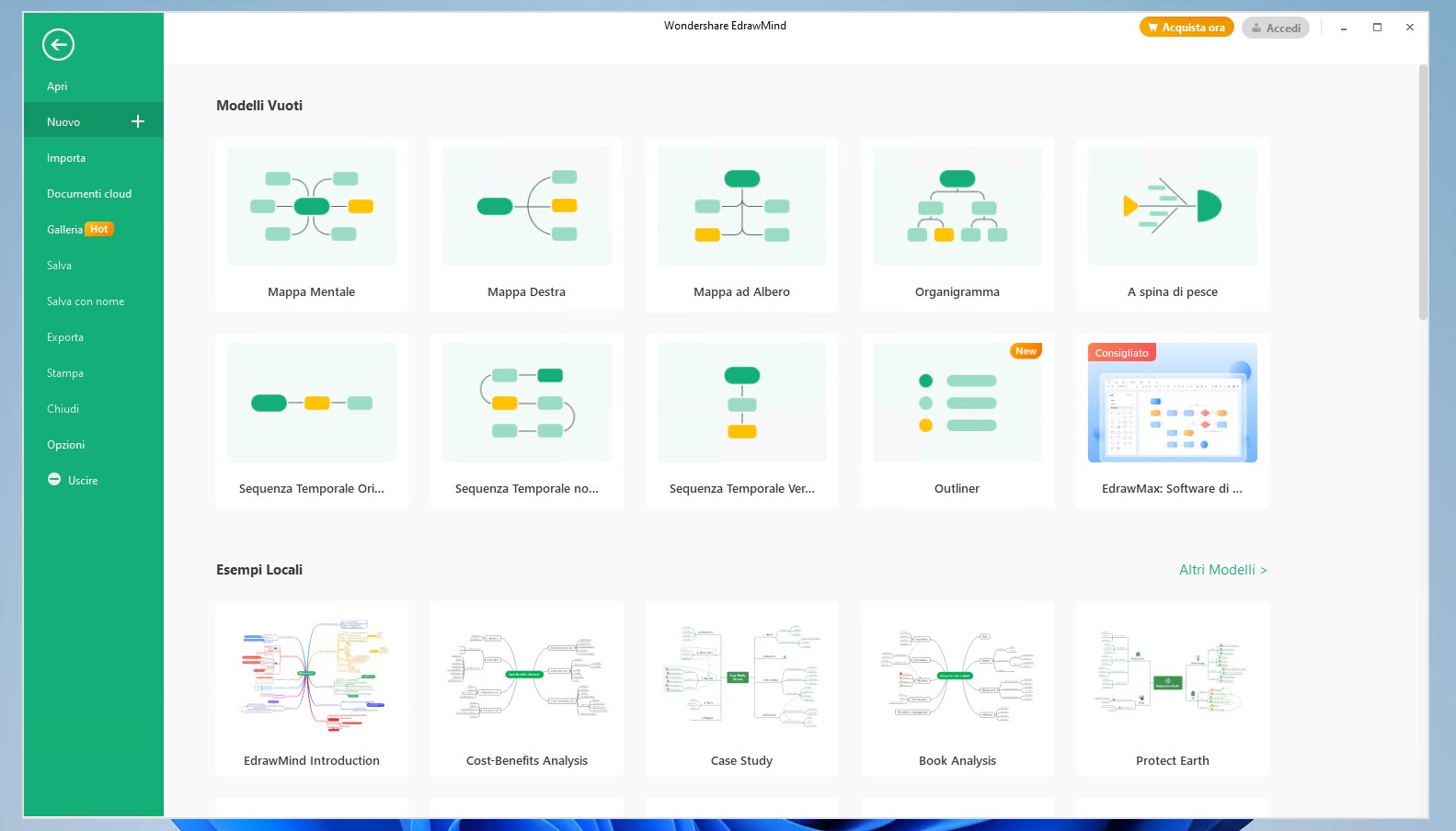Open the Esporta option
Viewport: 1456px width, 831px height.
pyautogui.click(x=65, y=337)
